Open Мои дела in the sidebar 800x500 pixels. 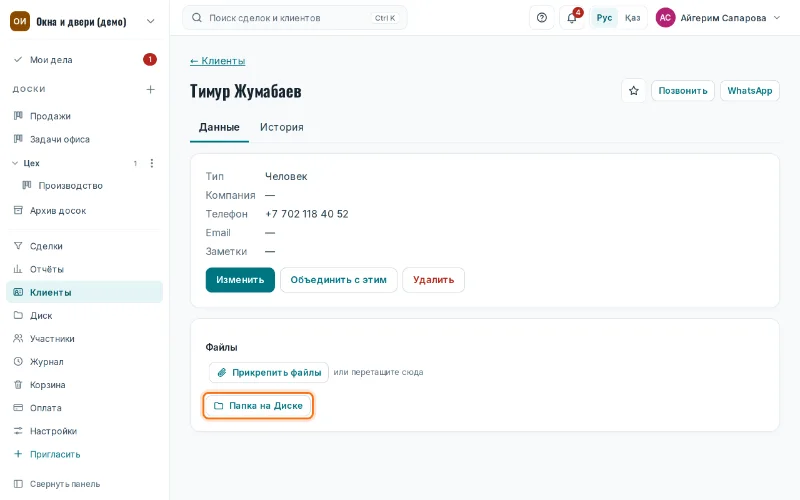85,60
